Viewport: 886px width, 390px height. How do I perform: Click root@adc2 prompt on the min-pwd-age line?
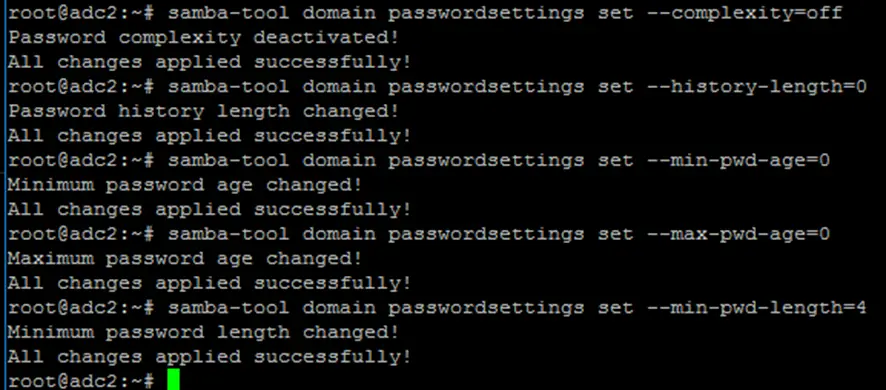point(81,161)
